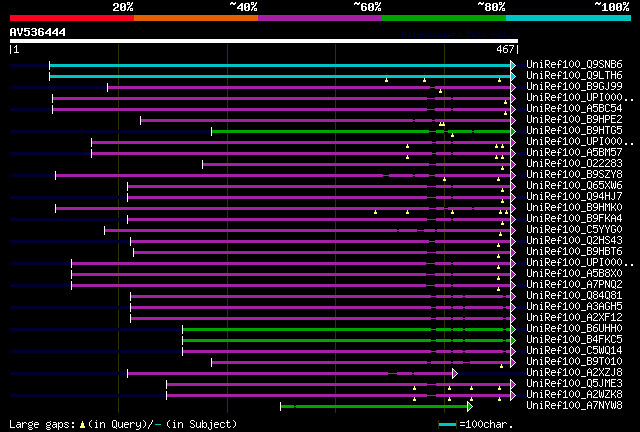
Task: Select the UniRef100_A2WZK8 label
Action: coord(574,395)
